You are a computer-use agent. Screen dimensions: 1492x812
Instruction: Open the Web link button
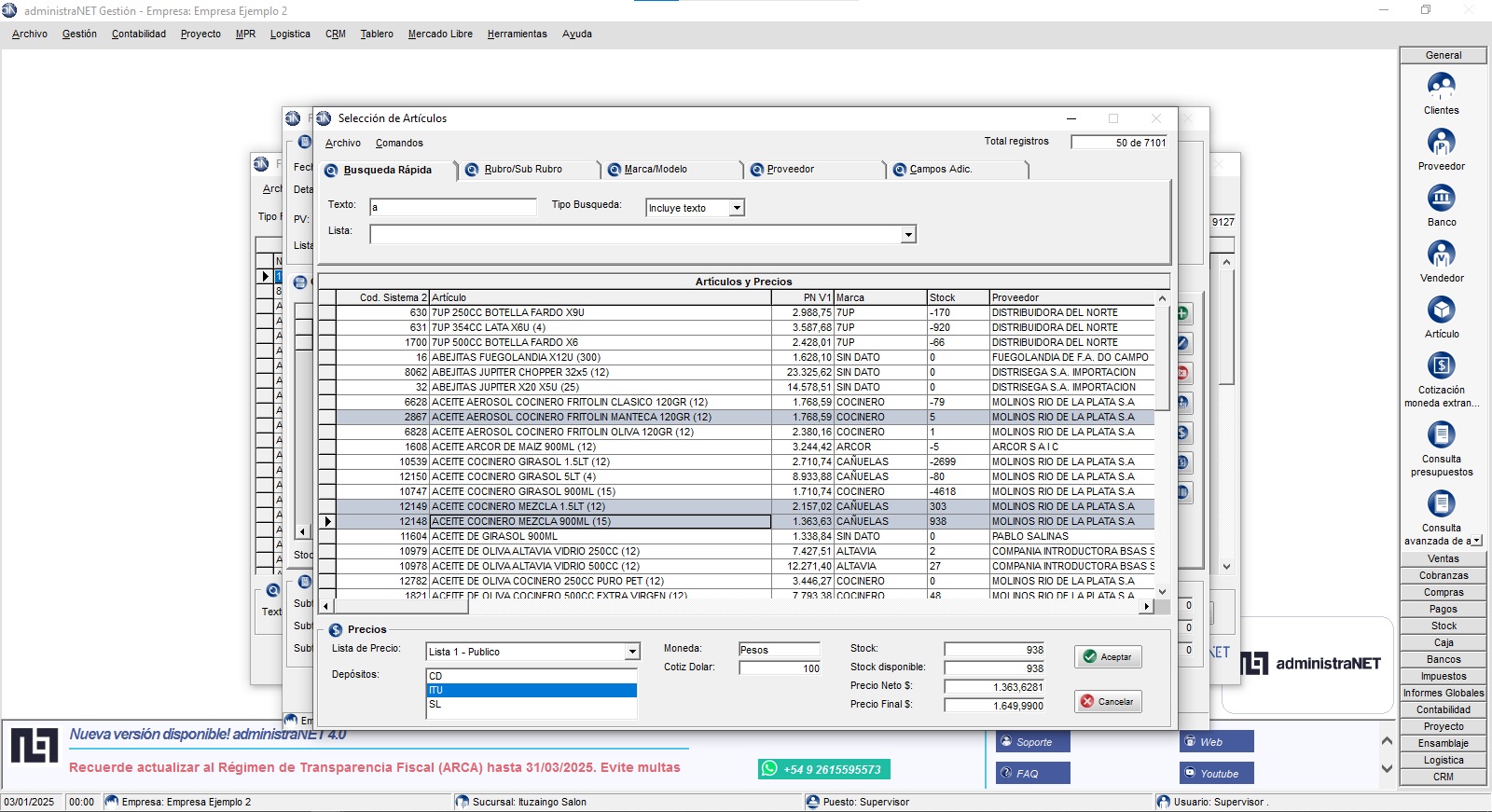1216,742
